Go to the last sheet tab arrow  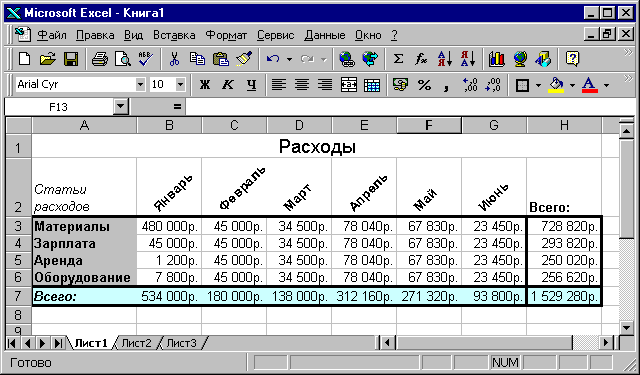pos(58,343)
